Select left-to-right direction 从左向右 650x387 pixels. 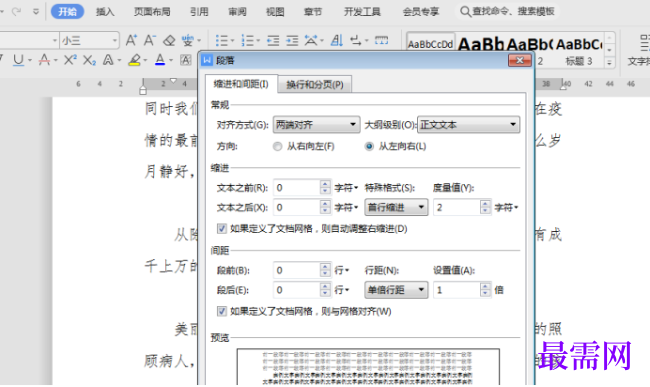pyautogui.click(x=369, y=146)
